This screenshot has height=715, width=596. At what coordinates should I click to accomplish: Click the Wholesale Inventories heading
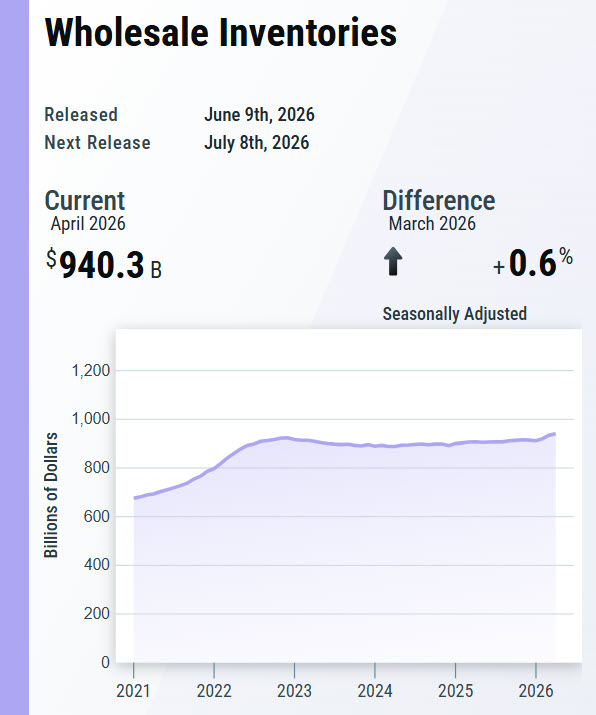pyautogui.click(x=221, y=32)
